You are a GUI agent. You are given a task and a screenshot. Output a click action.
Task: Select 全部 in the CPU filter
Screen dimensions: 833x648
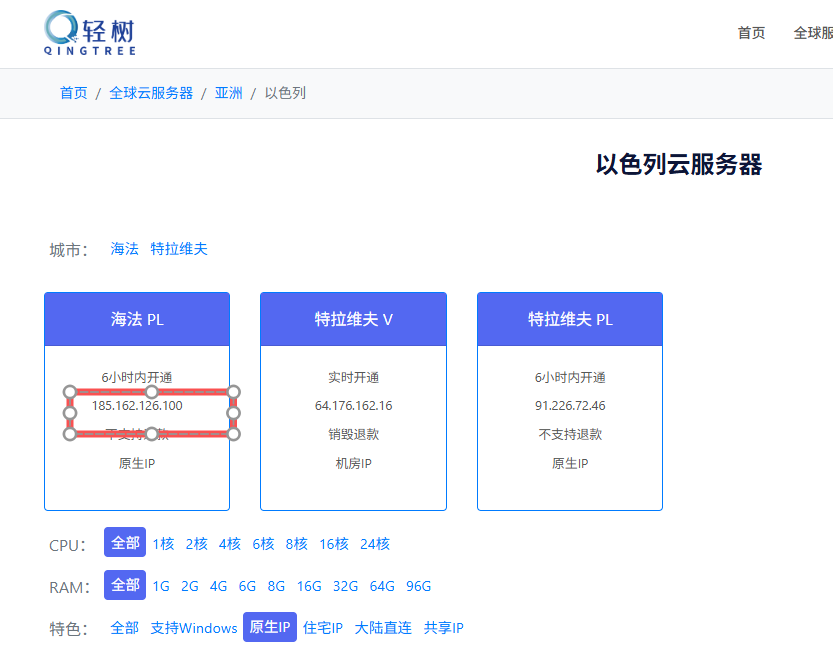pos(125,543)
